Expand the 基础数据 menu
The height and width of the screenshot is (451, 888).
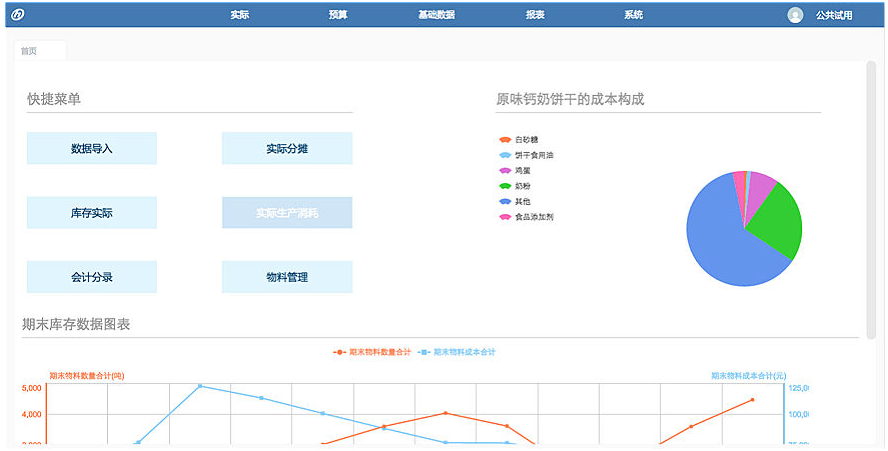(x=436, y=15)
